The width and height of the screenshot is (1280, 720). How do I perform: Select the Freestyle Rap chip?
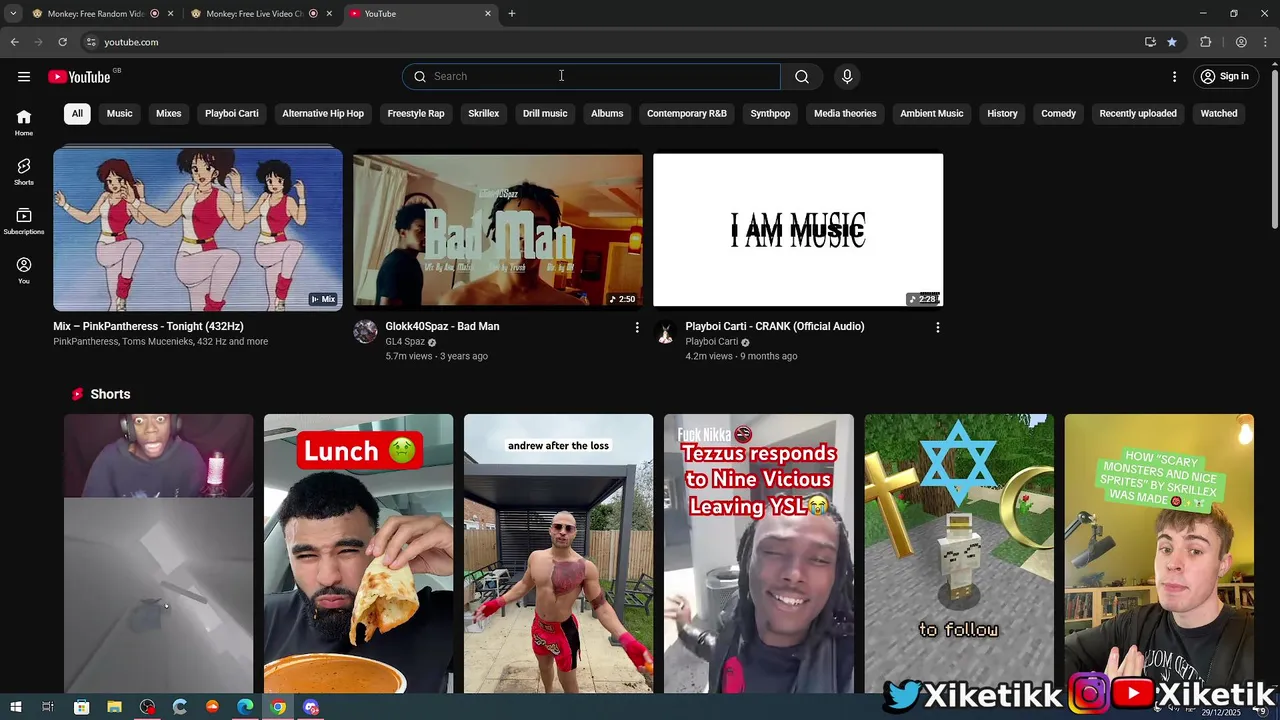point(416,114)
